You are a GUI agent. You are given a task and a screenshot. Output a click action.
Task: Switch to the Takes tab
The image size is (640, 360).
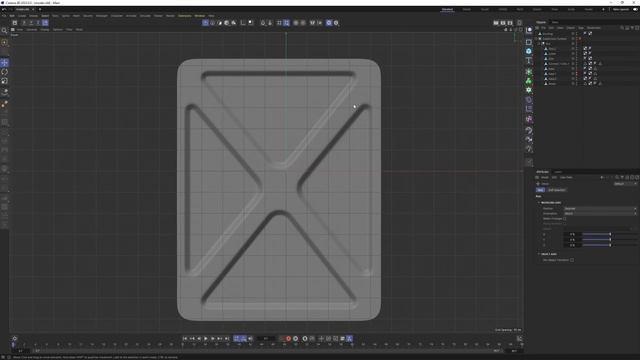(x=555, y=22)
